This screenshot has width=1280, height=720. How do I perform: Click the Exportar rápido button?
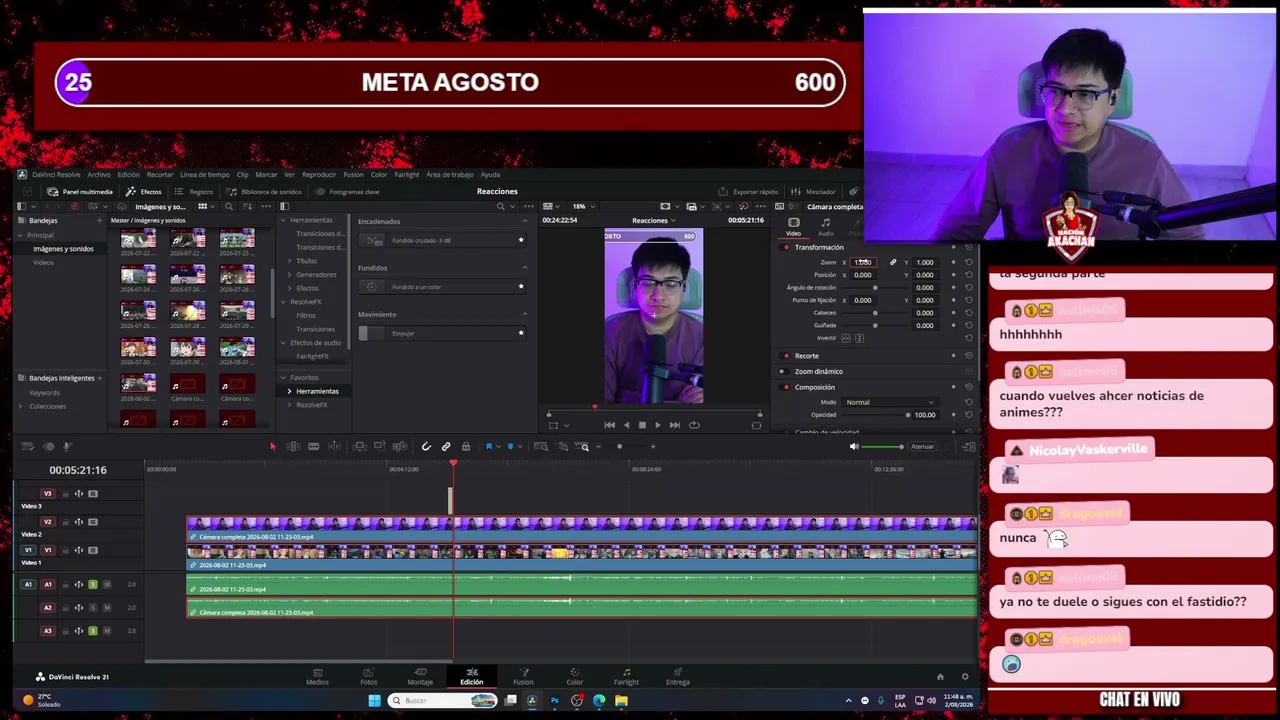pyautogui.click(x=748, y=191)
